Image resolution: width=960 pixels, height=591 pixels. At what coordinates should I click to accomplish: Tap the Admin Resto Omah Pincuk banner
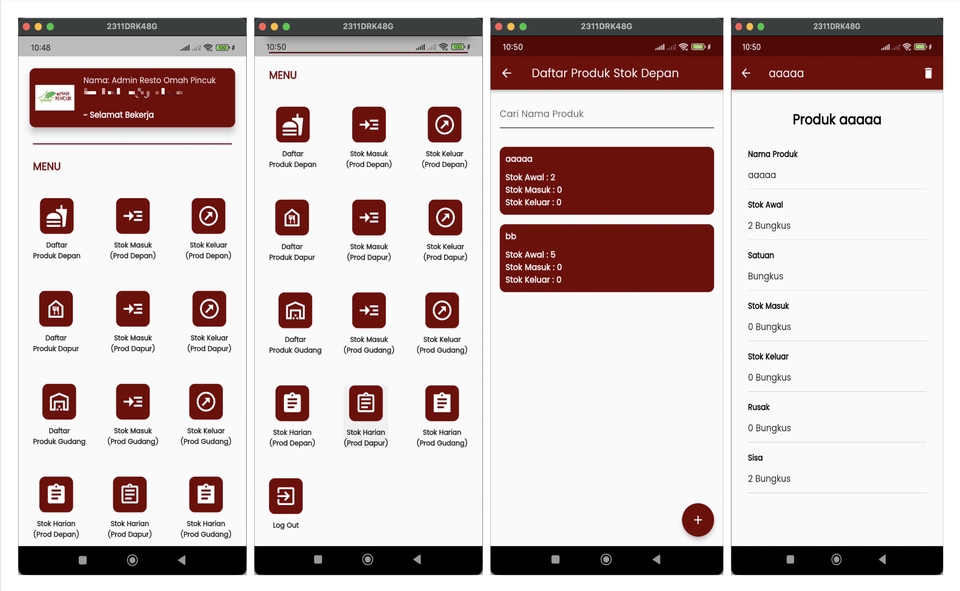tap(132, 97)
